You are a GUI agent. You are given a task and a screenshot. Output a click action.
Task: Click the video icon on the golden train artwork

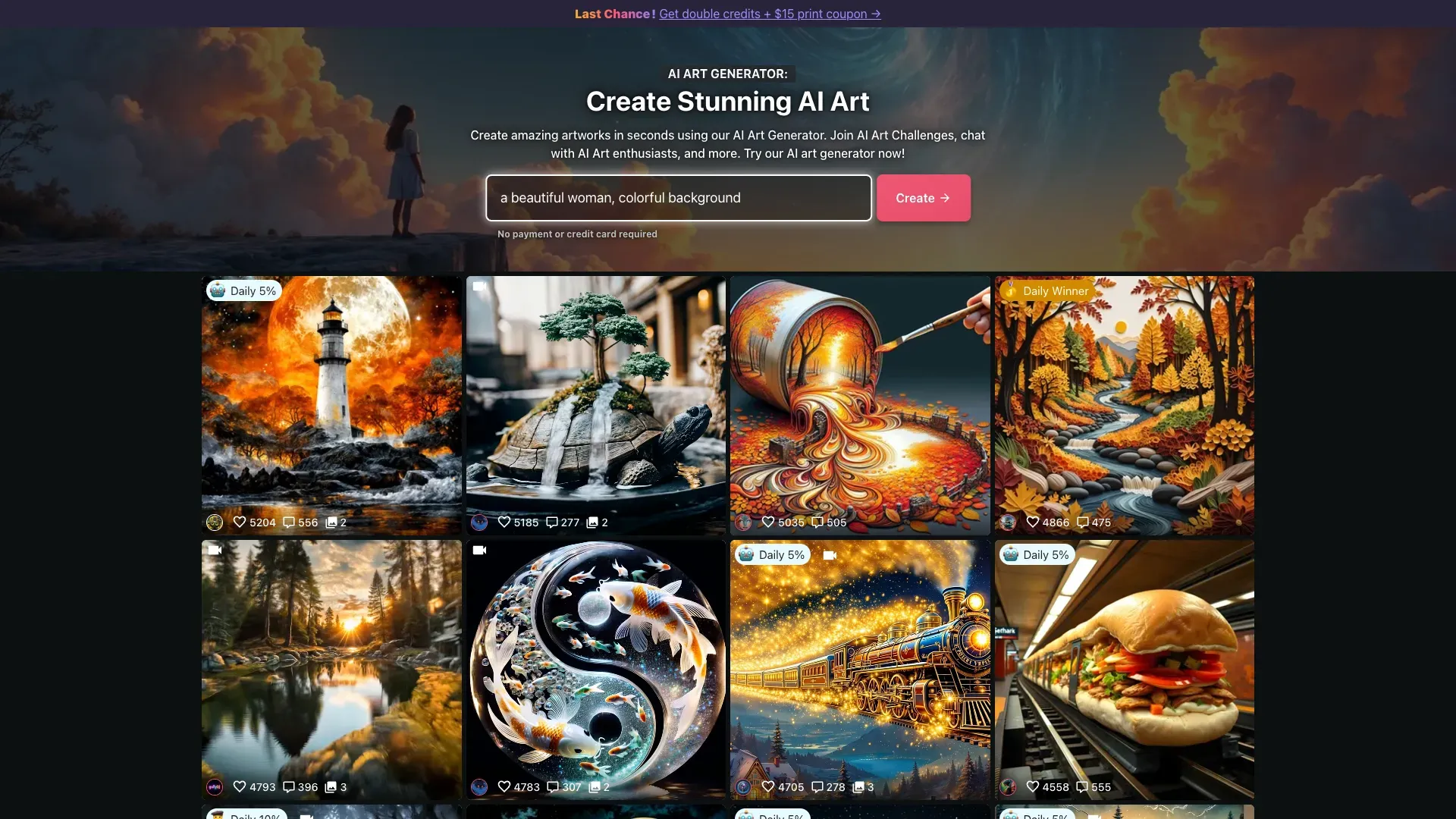[830, 555]
